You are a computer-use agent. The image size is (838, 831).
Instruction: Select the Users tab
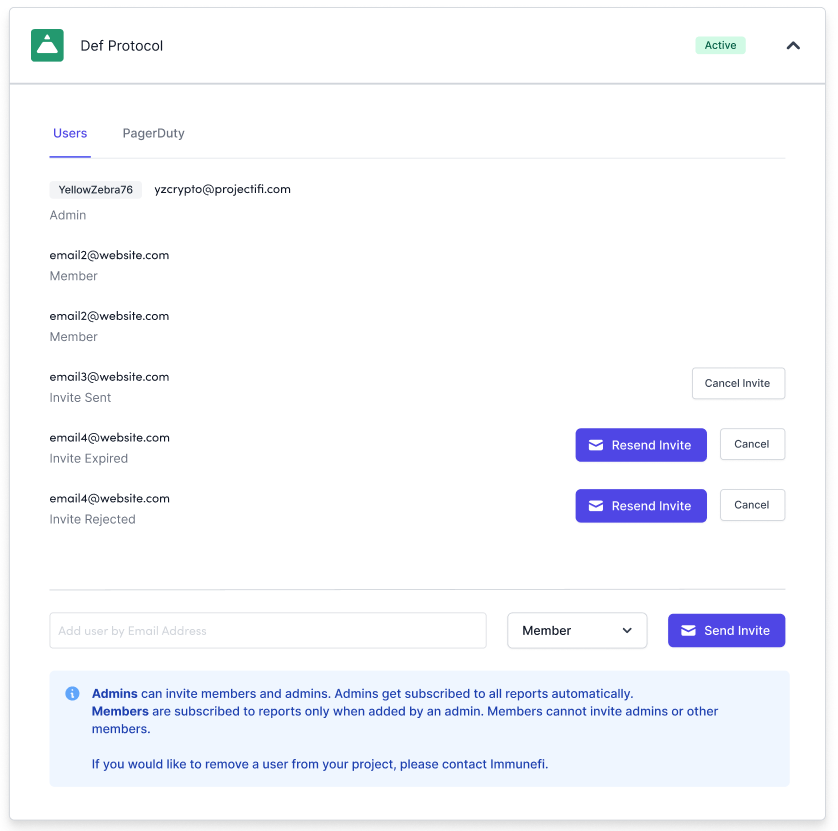tap(70, 133)
